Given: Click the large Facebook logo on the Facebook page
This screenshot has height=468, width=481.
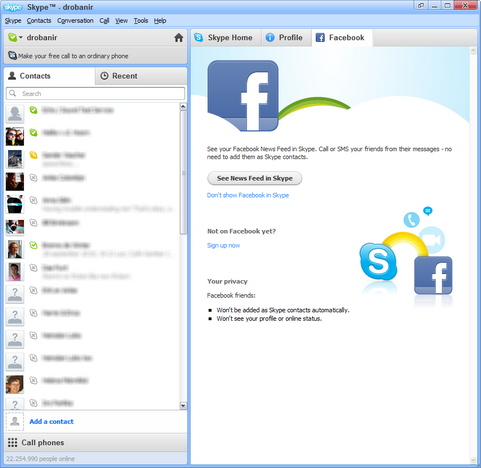Looking at the screenshot, I should pos(243,96).
